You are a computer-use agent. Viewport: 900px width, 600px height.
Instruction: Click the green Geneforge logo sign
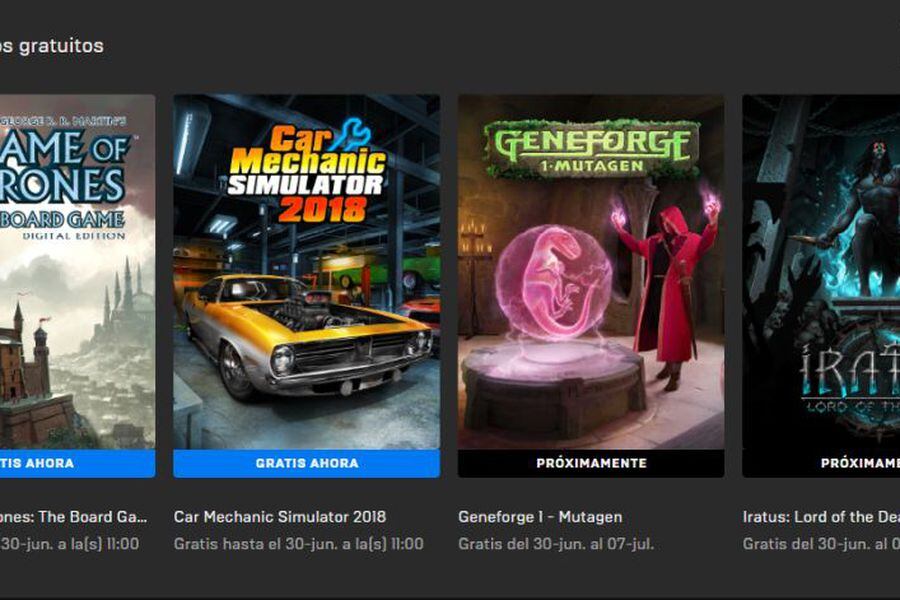(591, 149)
